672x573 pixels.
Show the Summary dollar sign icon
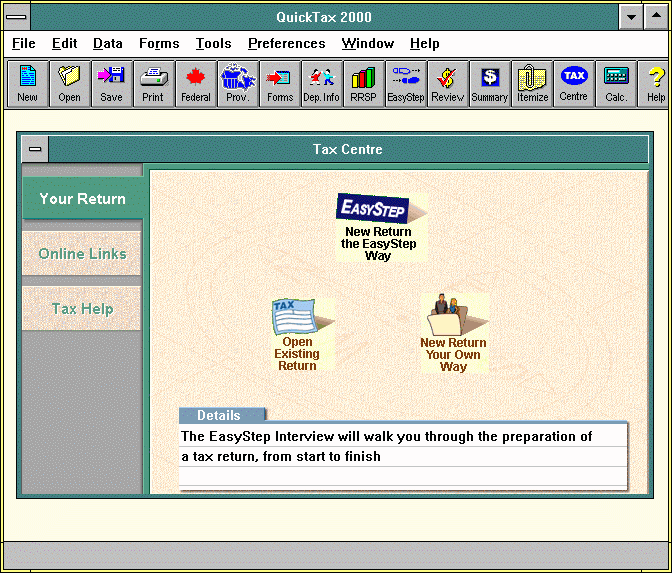[489, 84]
